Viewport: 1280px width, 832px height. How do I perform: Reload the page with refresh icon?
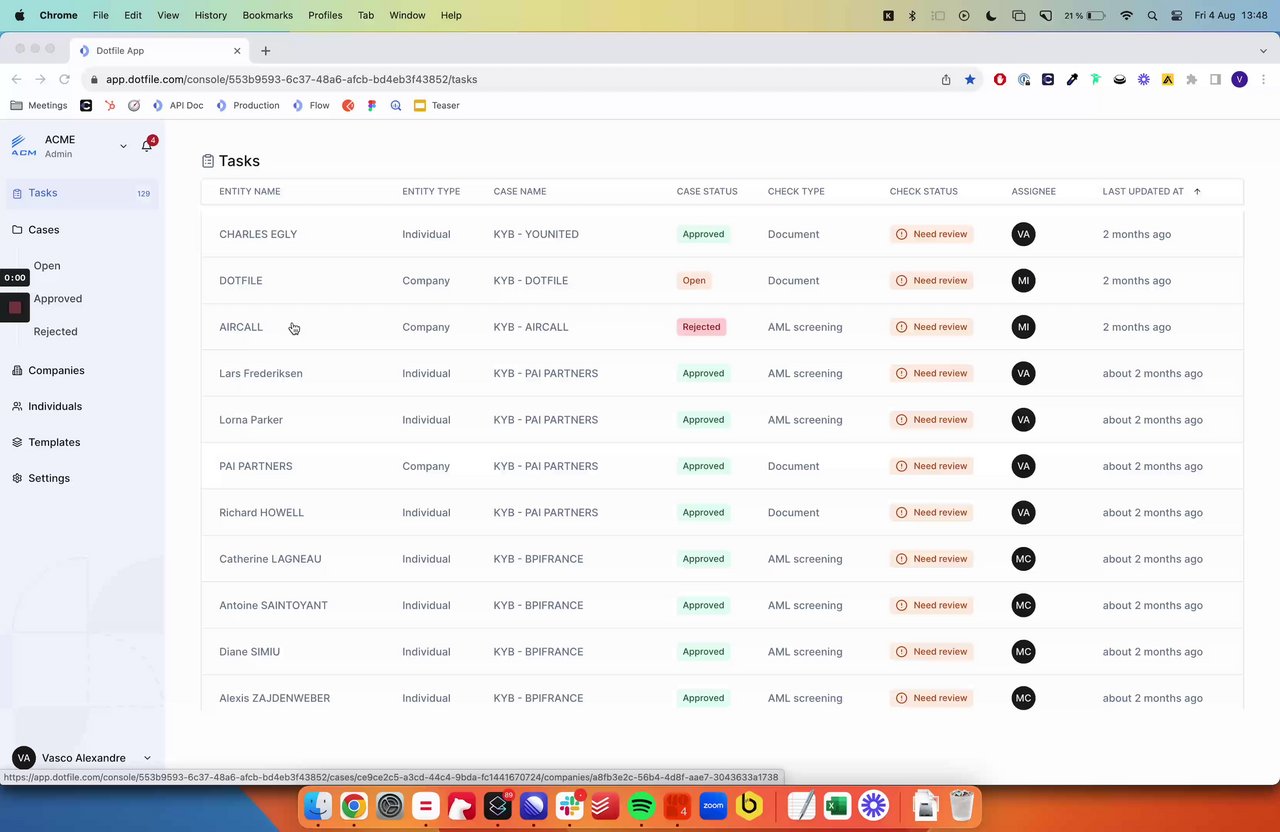pos(64,79)
